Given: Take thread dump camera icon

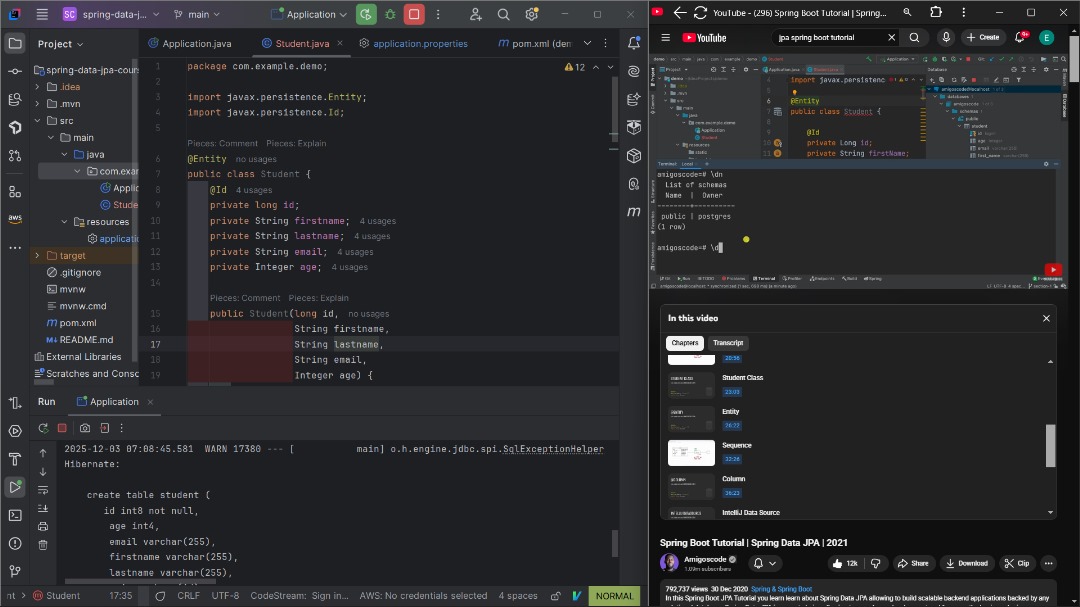Looking at the screenshot, I should [85, 428].
